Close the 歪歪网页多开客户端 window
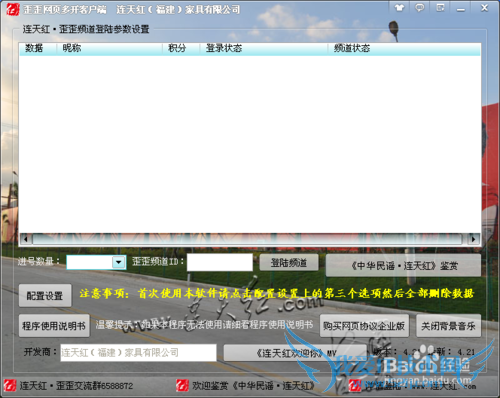The height and width of the screenshot is (398, 500). point(484,8)
